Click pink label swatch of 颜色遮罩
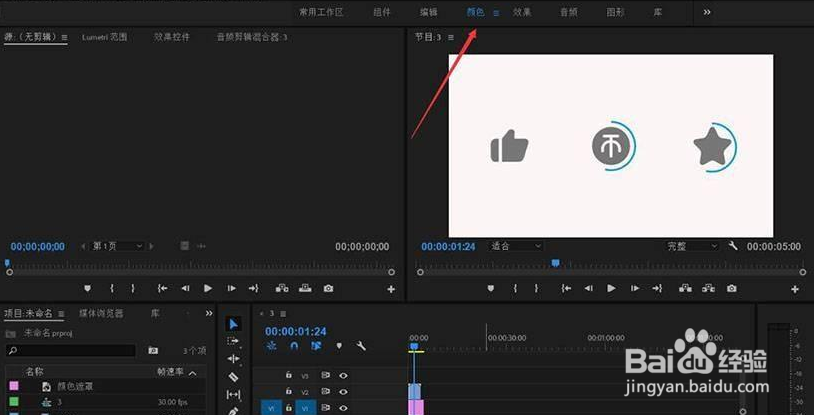 pos(13,386)
